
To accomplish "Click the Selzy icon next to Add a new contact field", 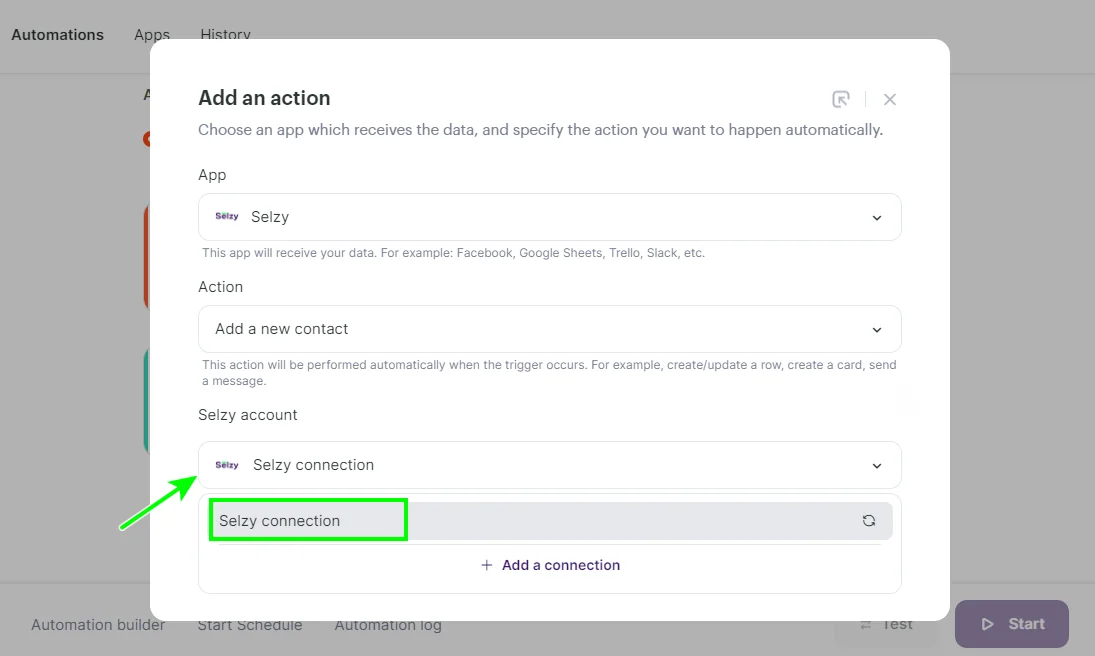I will (227, 217).
